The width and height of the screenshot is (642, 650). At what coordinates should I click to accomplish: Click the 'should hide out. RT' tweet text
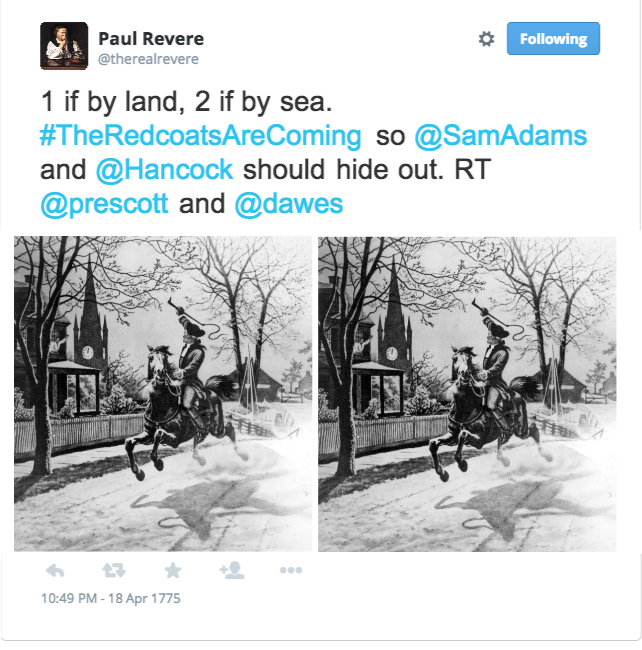[x=367, y=170]
